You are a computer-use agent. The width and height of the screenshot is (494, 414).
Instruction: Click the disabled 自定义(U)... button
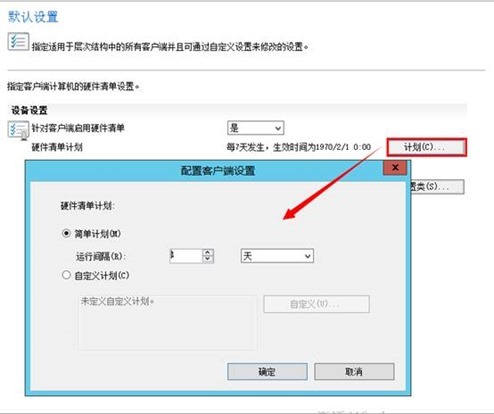[x=316, y=304]
